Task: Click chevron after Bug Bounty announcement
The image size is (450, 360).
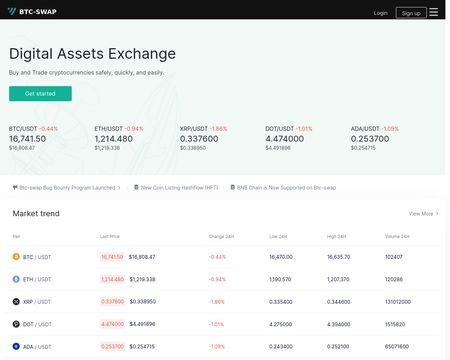Action: 119,188
